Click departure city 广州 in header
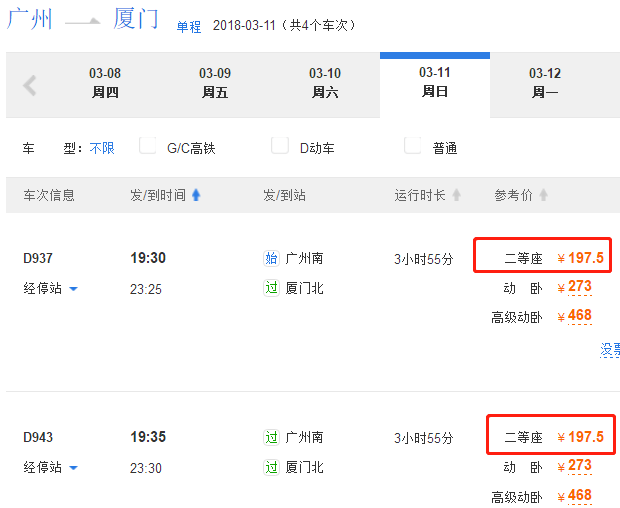This screenshot has height=508, width=620. click(x=30, y=19)
